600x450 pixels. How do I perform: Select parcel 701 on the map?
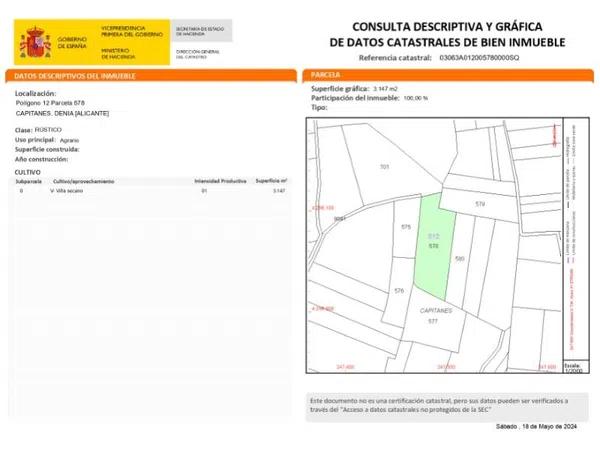coord(384,166)
